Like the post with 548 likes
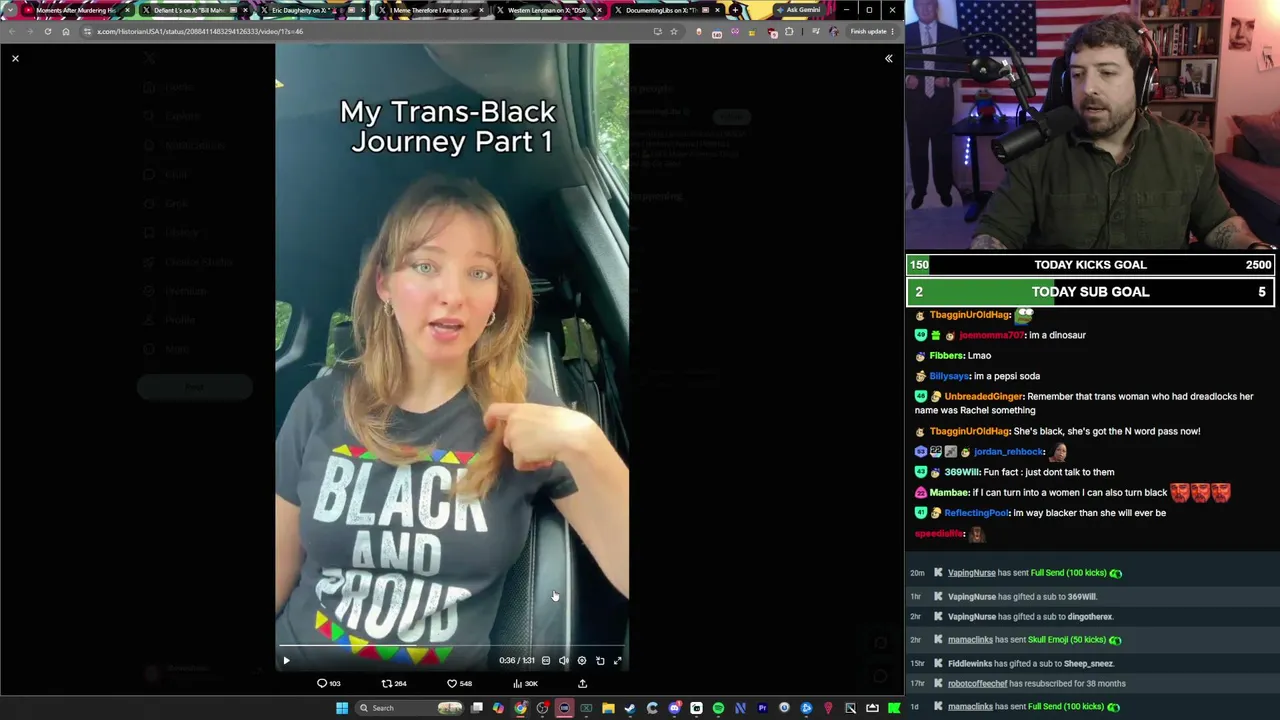 tap(459, 684)
